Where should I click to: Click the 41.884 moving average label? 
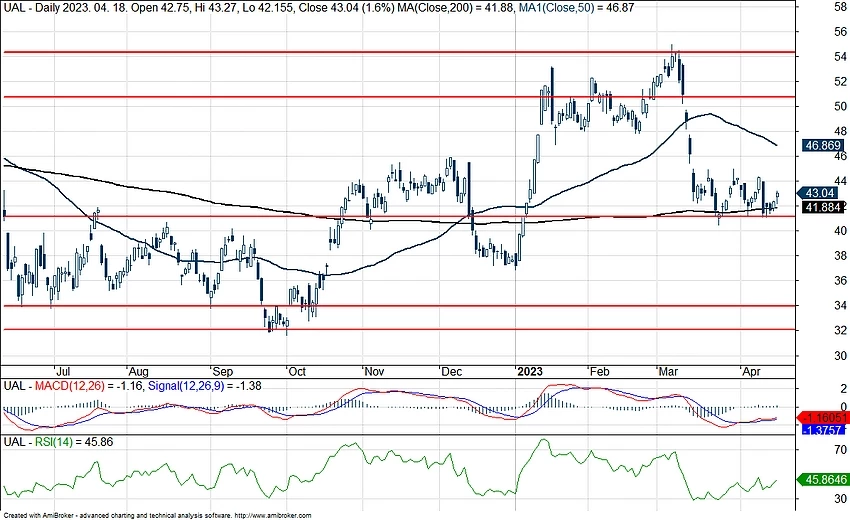(823, 207)
